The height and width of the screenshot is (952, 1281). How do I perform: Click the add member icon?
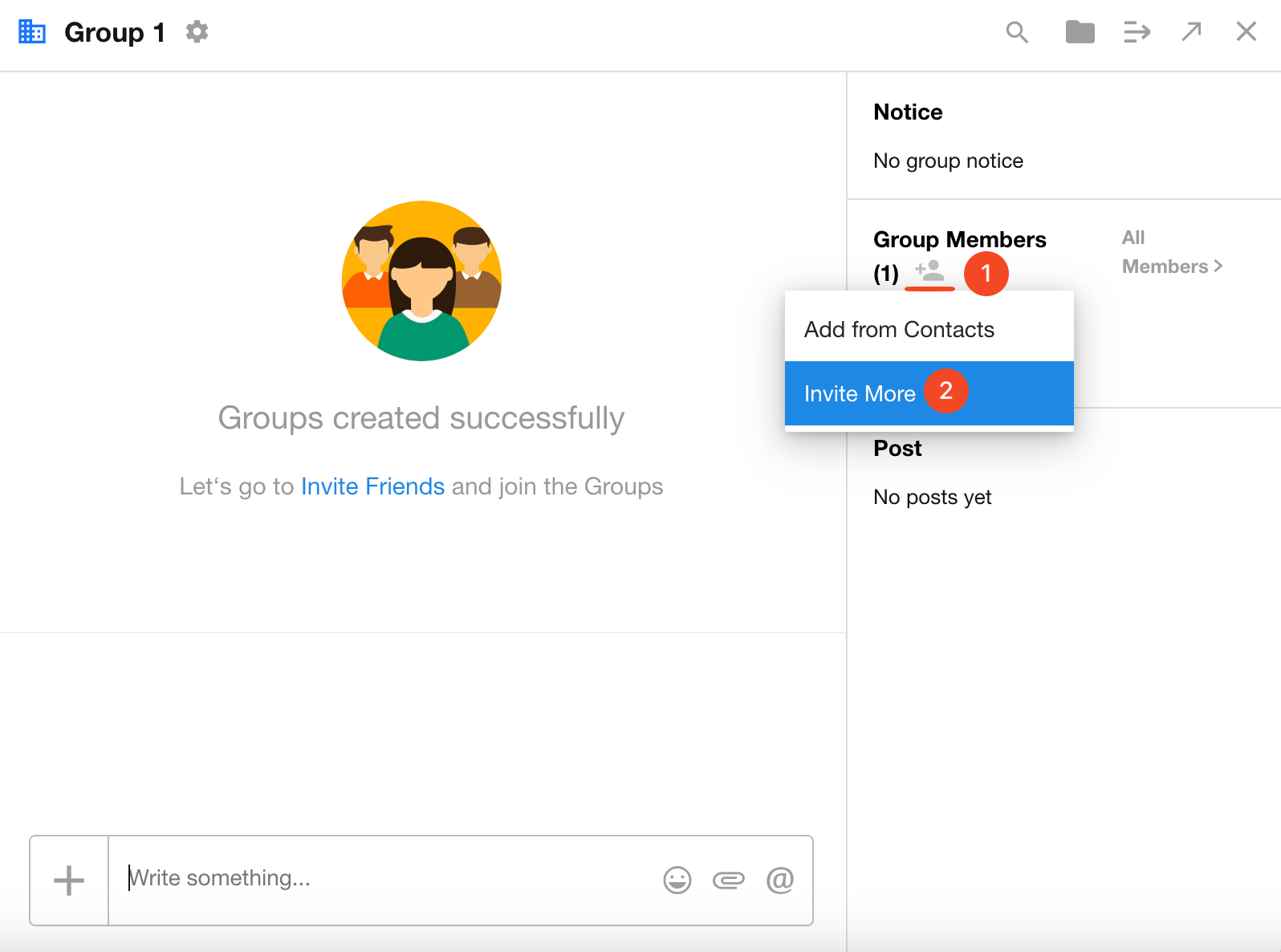930,271
